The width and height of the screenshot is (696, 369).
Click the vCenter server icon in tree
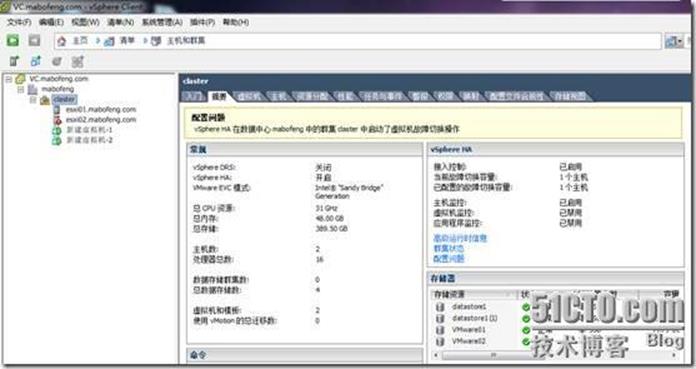click(20, 79)
